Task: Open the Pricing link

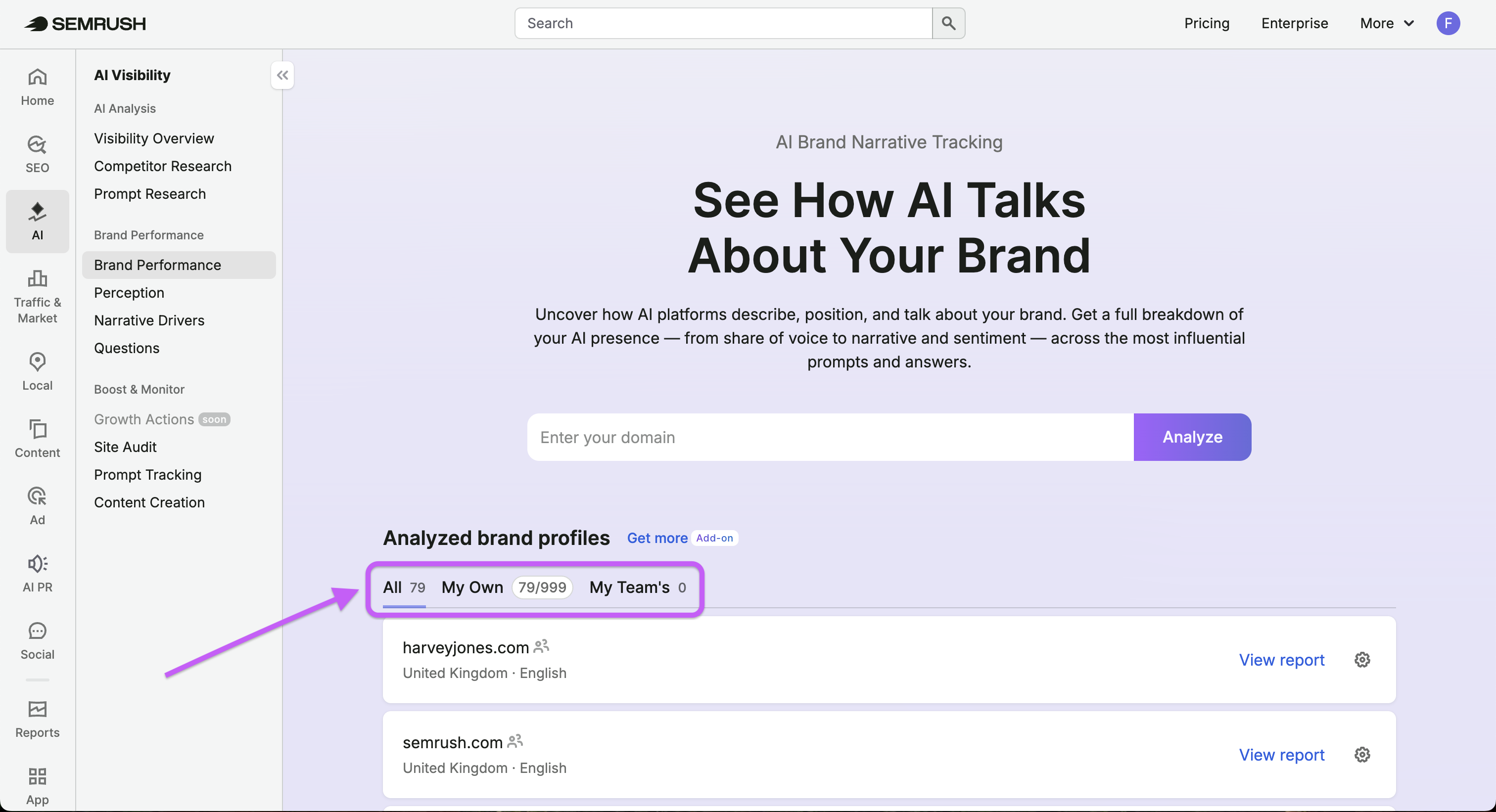Action: pyautogui.click(x=1207, y=23)
